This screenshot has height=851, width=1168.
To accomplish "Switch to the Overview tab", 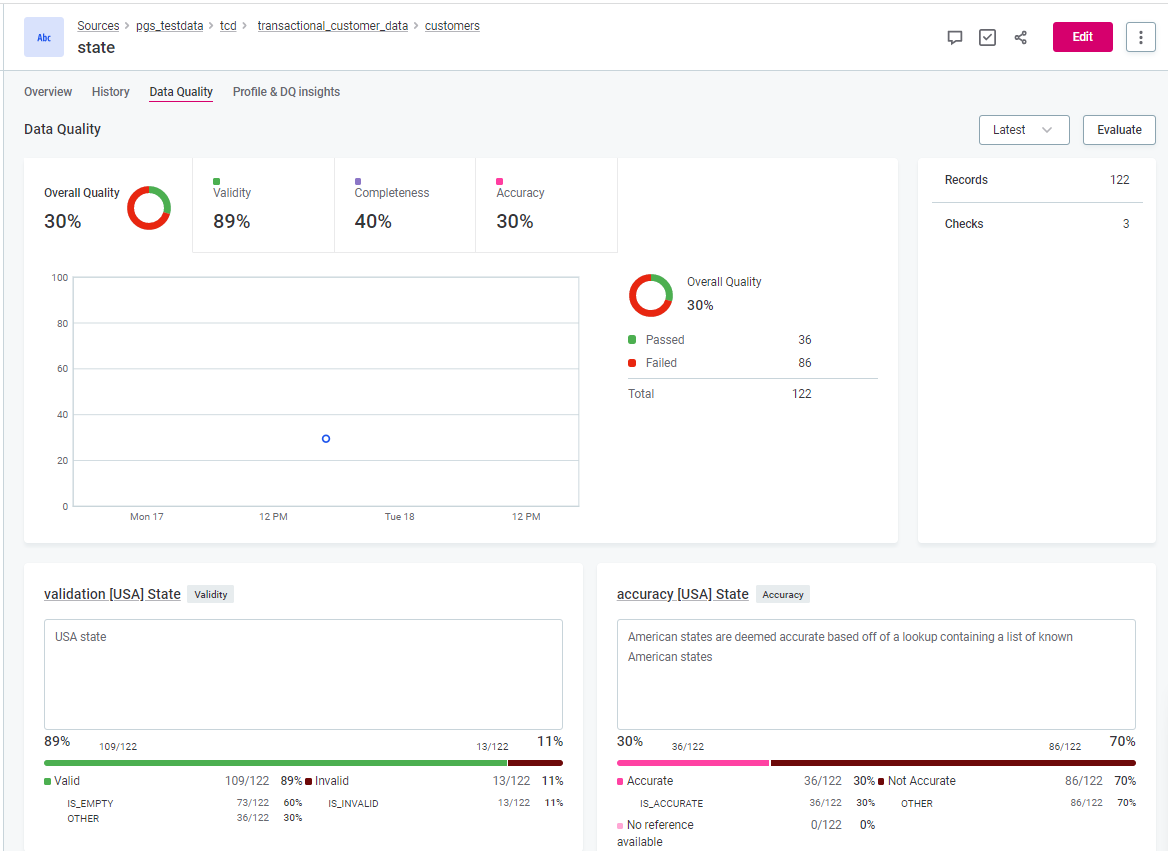I will 48,92.
